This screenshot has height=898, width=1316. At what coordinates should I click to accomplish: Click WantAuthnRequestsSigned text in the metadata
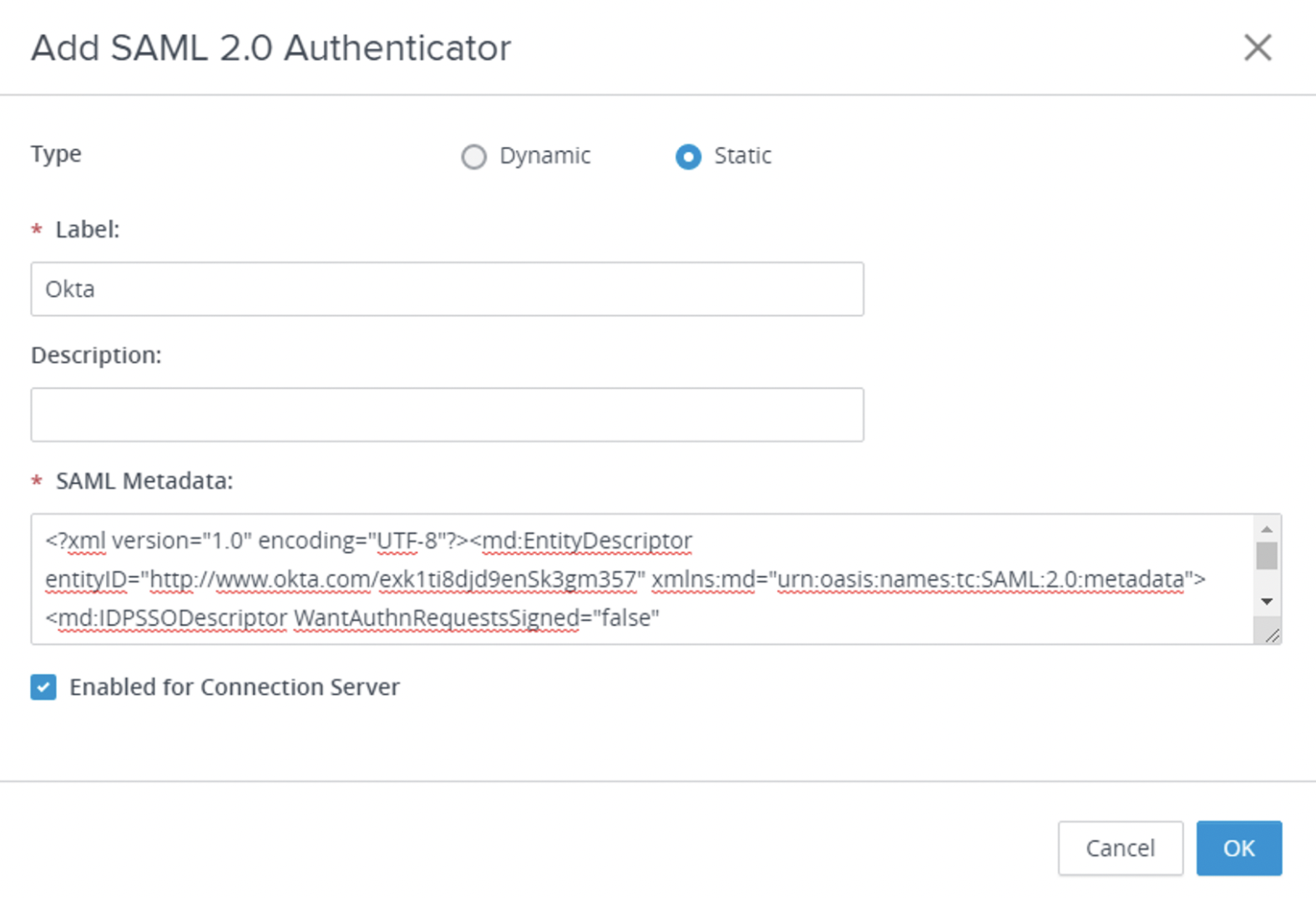(436, 618)
